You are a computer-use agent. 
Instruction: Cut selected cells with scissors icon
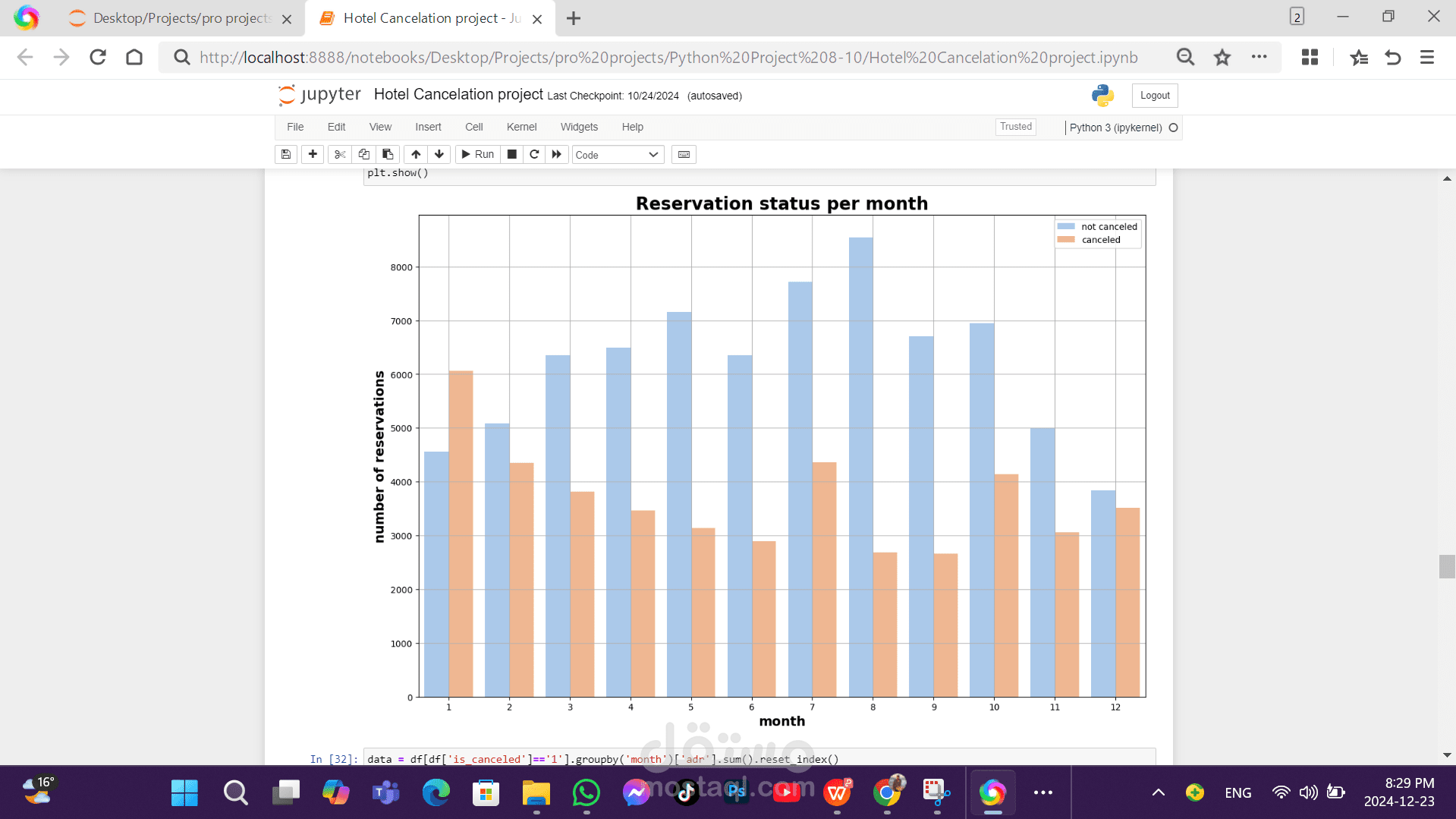(x=340, y=155)
